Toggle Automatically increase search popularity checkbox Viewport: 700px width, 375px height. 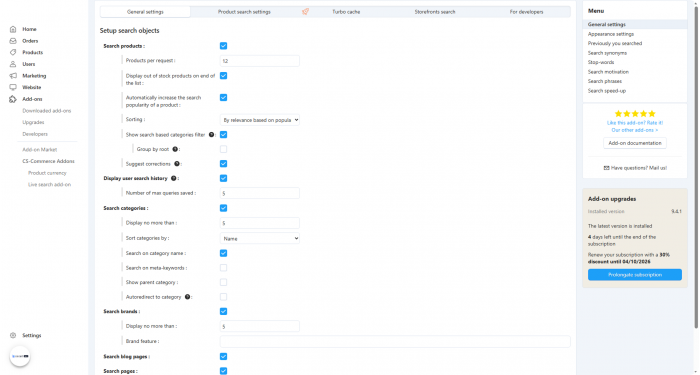(224, 97)
